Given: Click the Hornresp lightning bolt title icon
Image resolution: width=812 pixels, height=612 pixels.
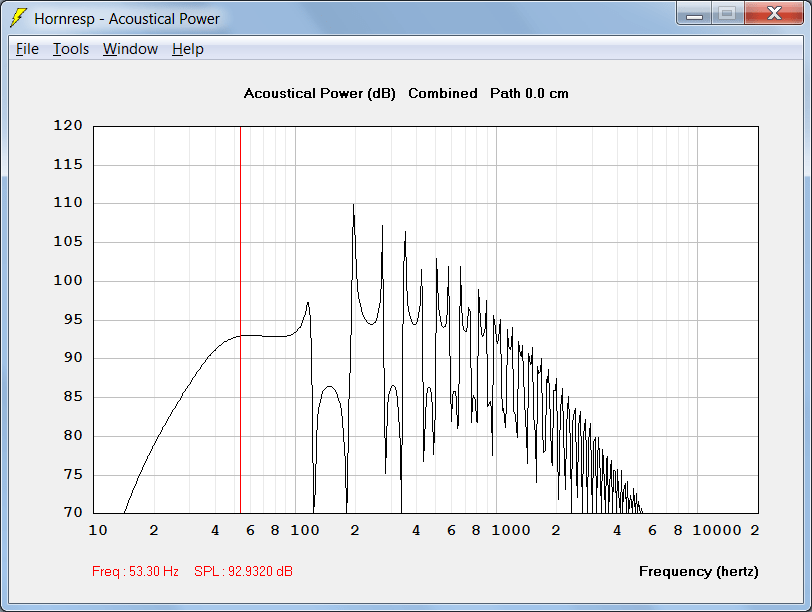Looking at the screenshot, I should (x=19, y=18).
